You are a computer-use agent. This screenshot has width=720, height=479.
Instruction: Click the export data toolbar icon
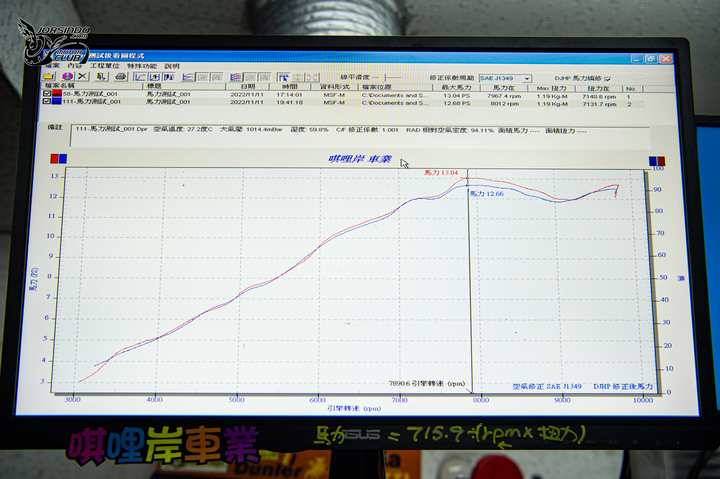click(101, 76)
